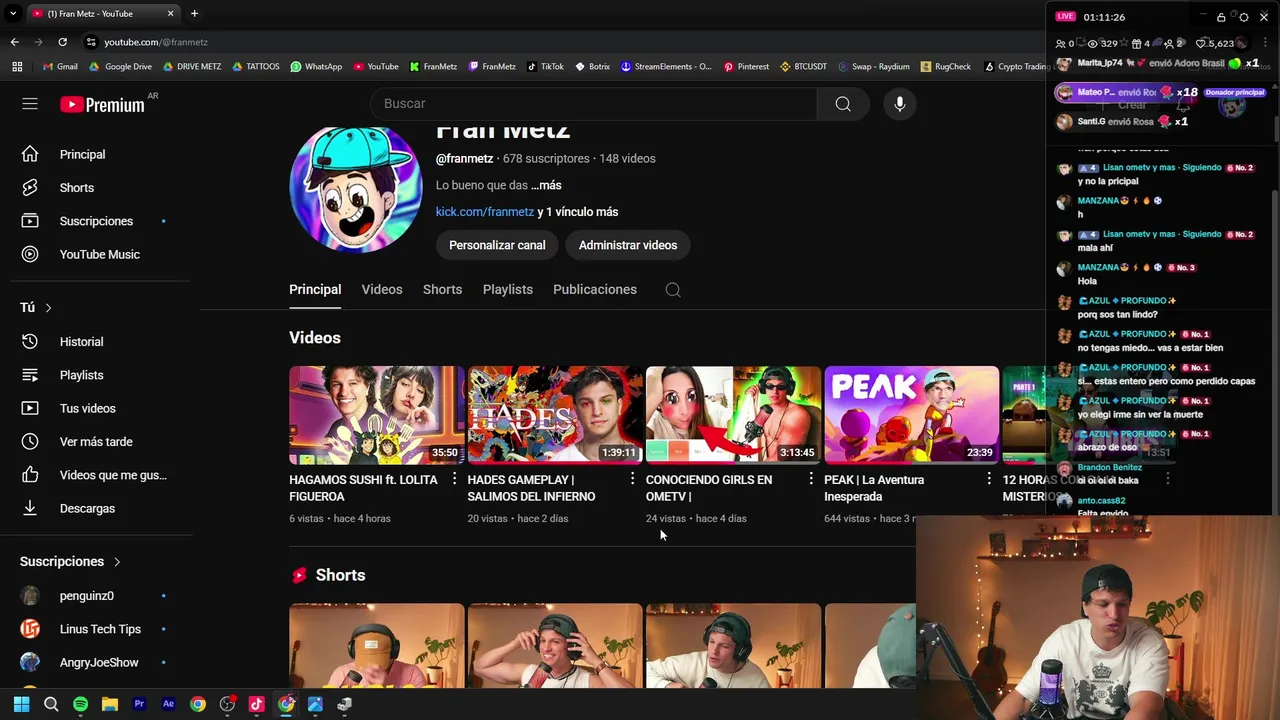Open the Pinterest bookmark
Viewport: 1280px width, 720px height.
746,67
